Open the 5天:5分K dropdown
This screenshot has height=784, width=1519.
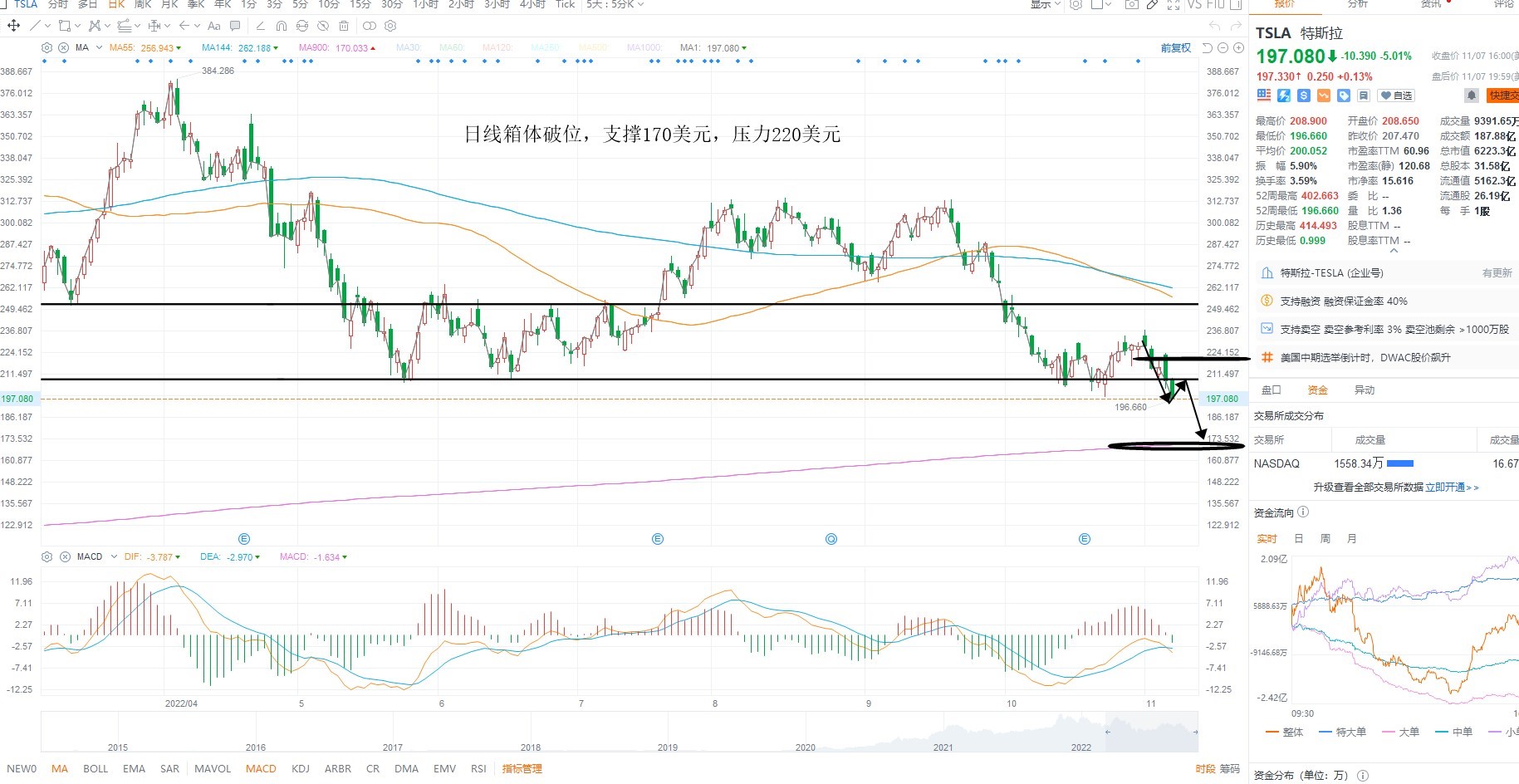[x=615, y=4]
